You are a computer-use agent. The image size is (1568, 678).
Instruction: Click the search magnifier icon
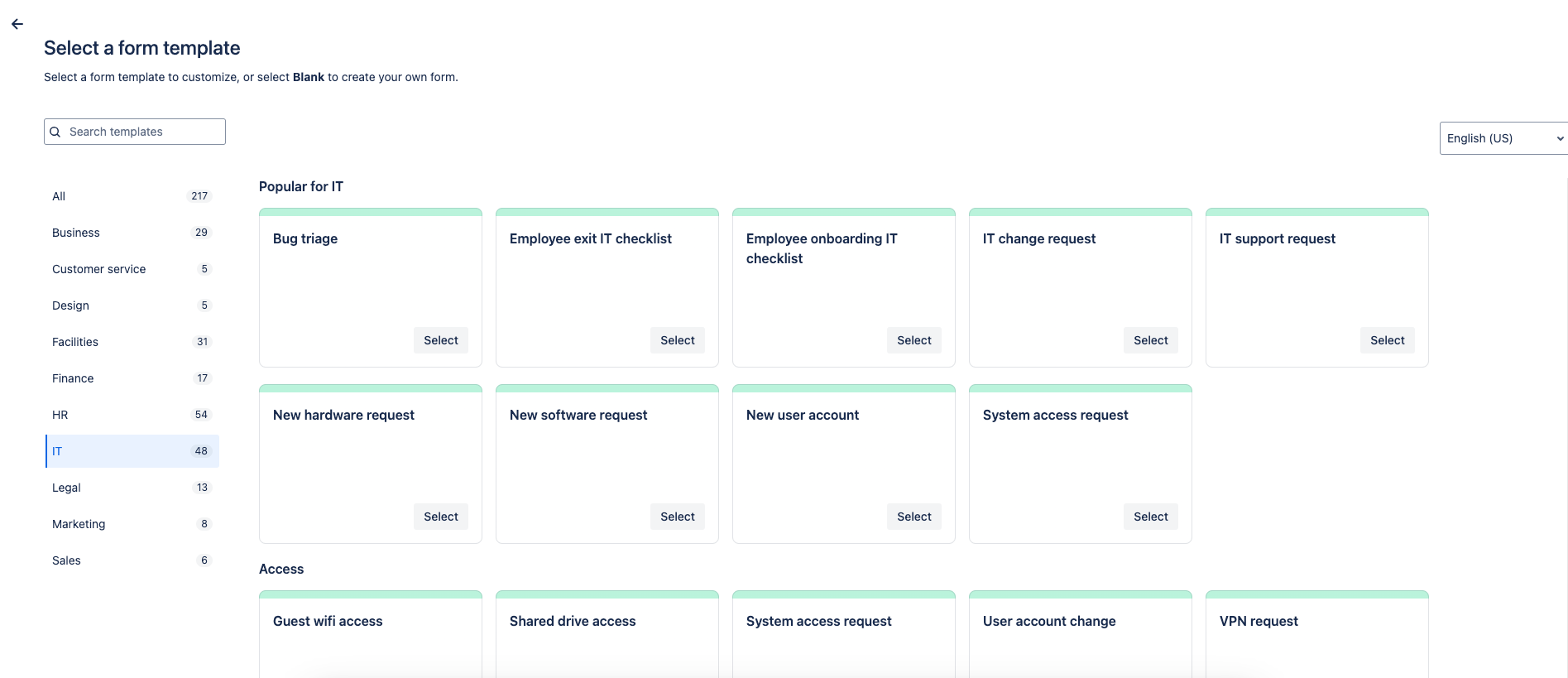coord(55,132)
